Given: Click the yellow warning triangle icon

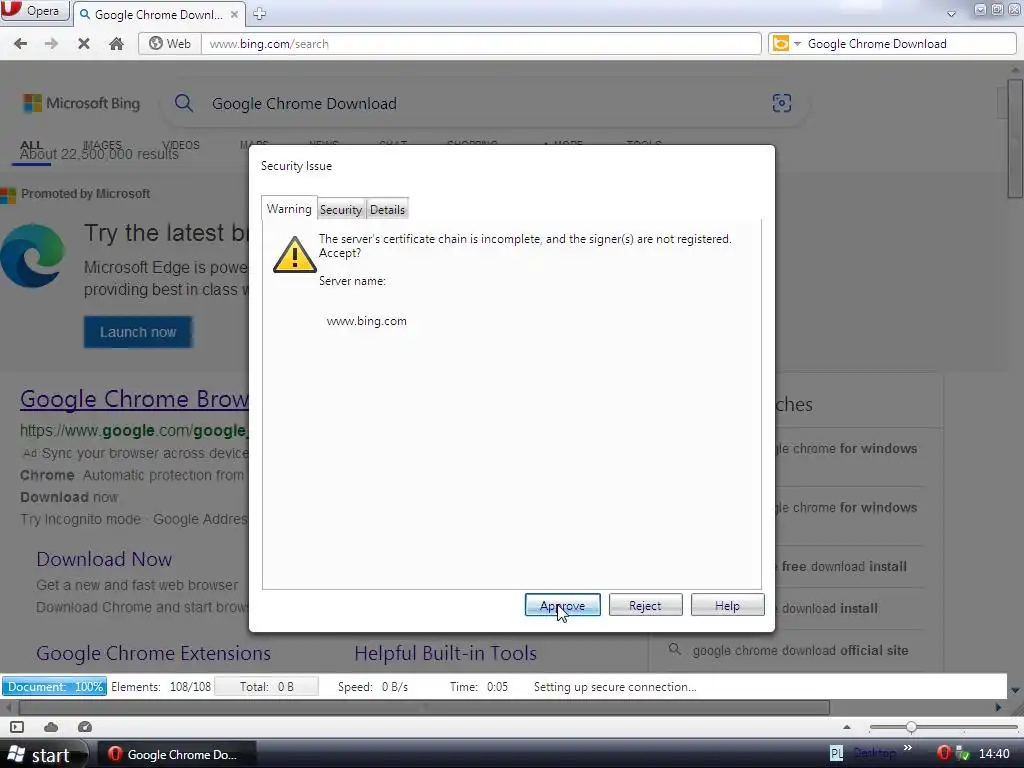Looking at the screenshot, I should click(295, 255).
